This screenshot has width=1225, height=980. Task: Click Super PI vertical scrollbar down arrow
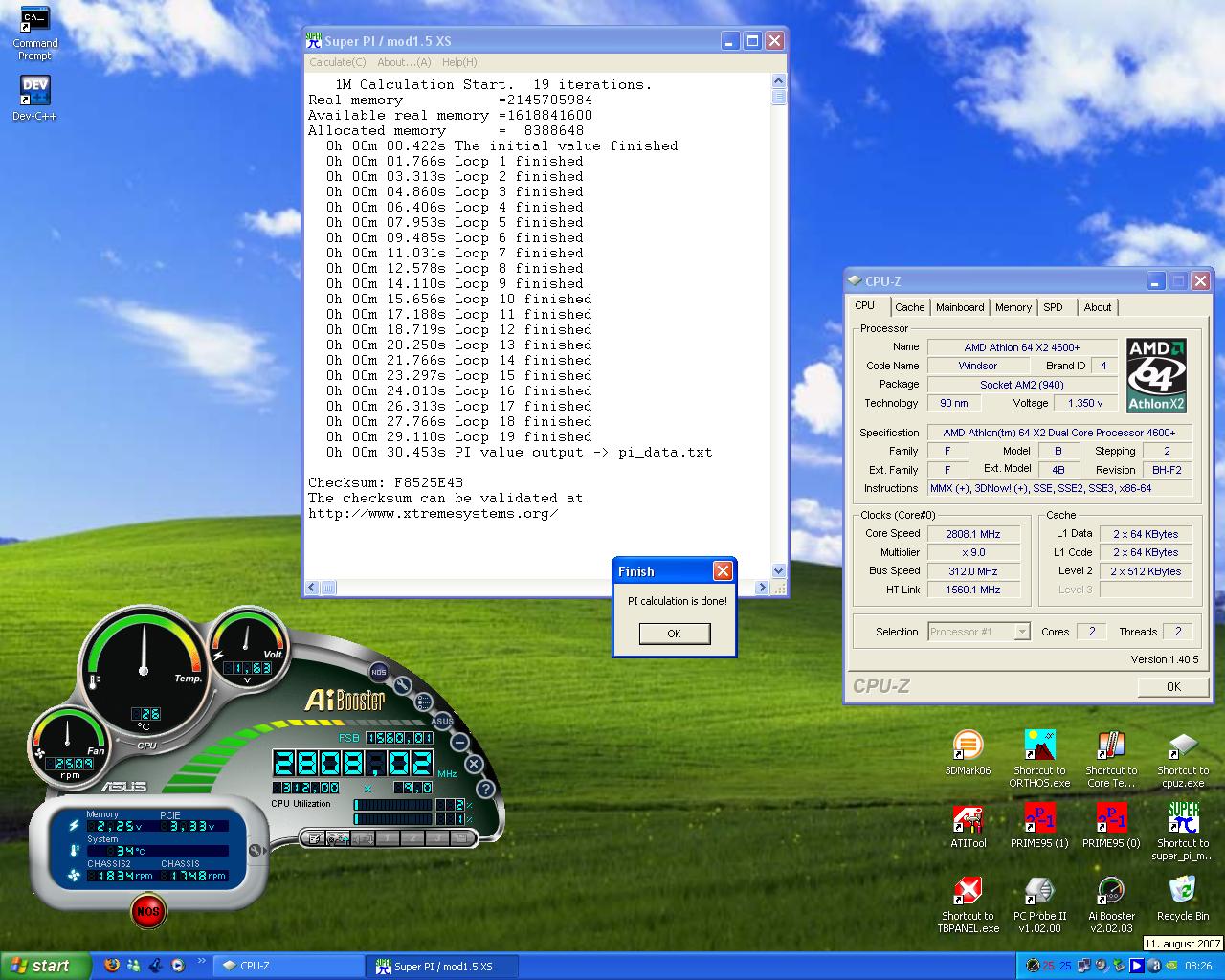[778, 571]
